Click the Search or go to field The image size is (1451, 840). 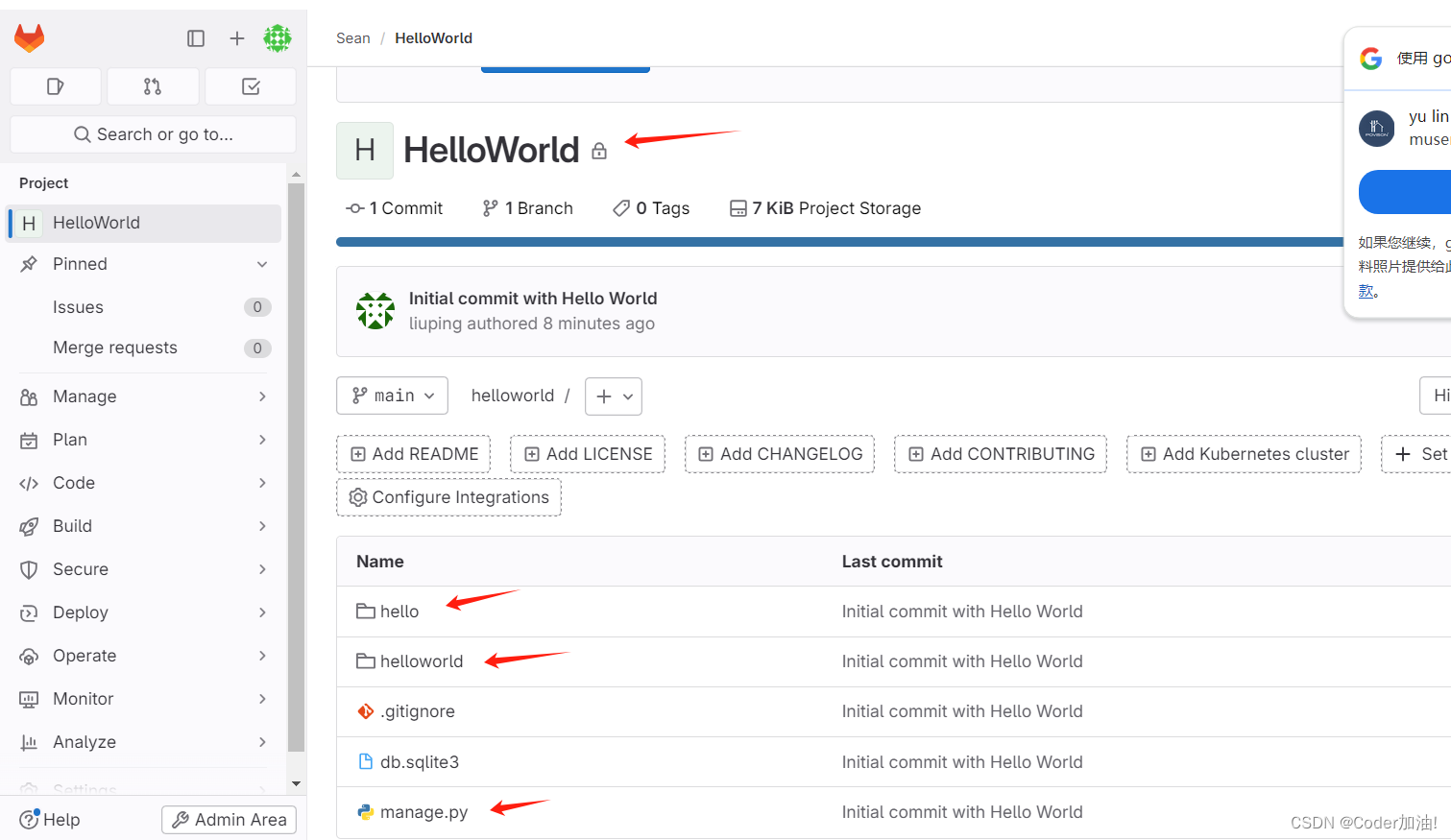click(x=152, y=133)
